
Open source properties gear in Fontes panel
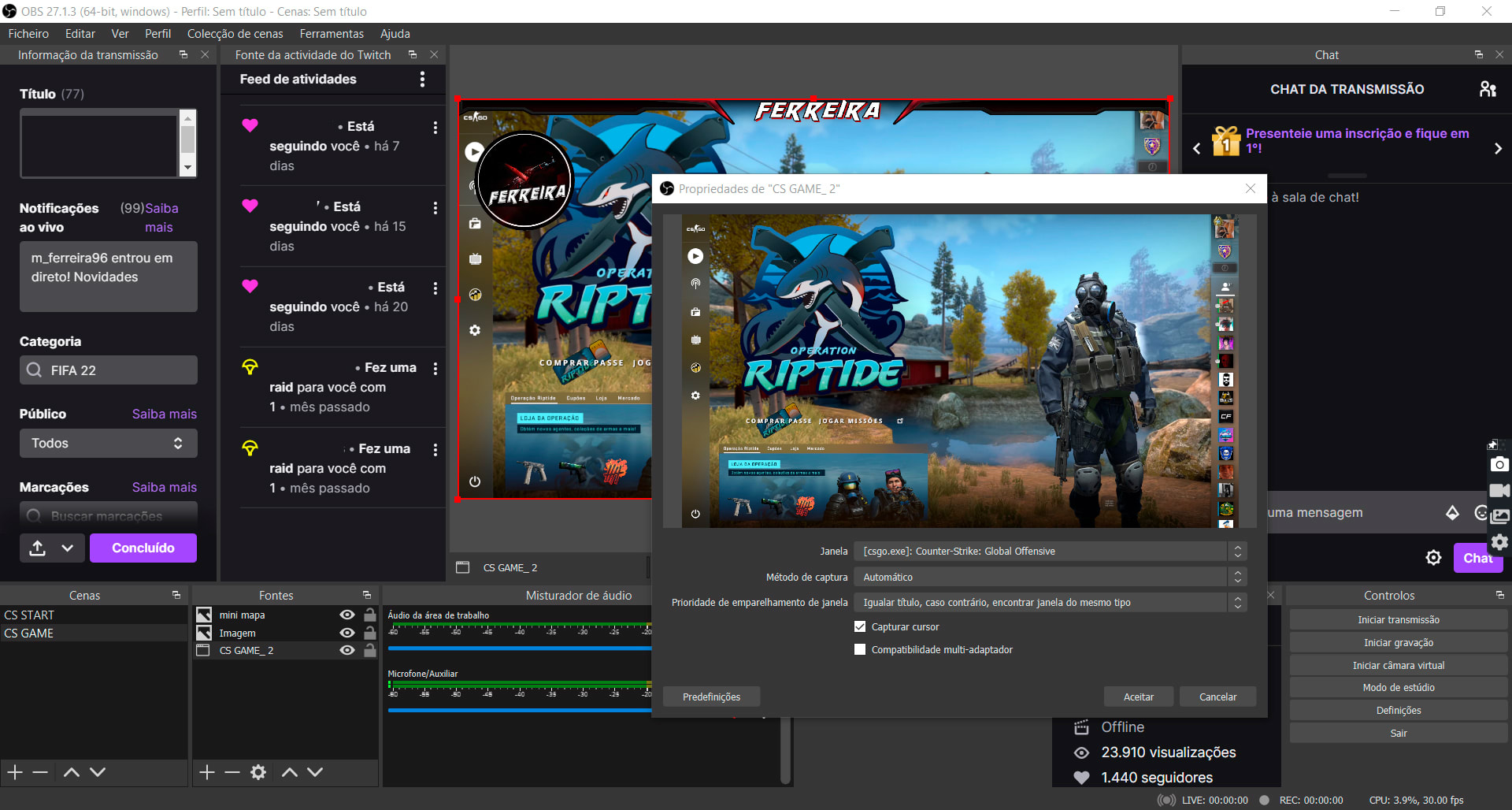pyautogui.click(x=258, y=772)
